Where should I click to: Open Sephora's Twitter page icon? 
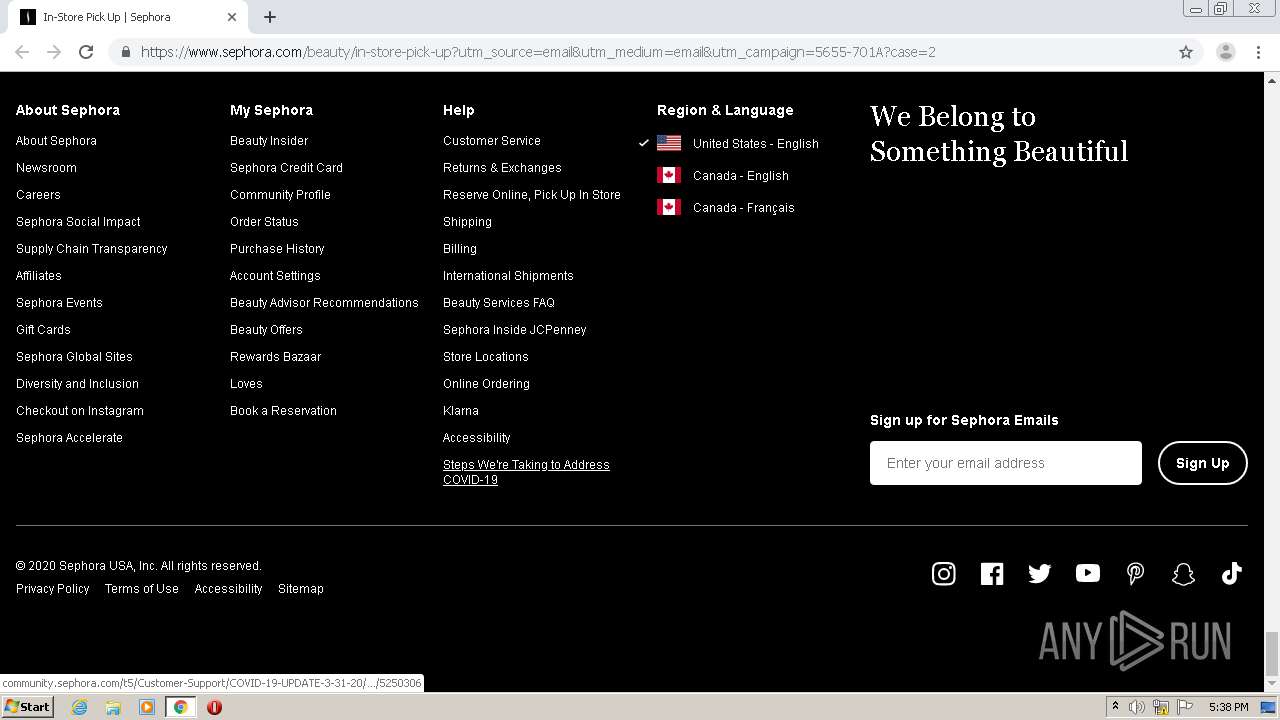(1040, 573)
